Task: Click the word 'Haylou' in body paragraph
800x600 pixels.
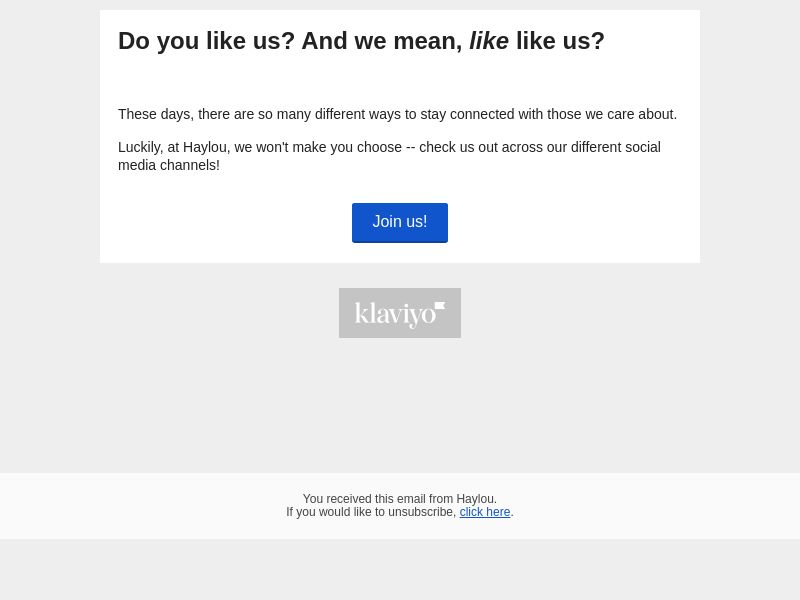Action: point(206,147)
